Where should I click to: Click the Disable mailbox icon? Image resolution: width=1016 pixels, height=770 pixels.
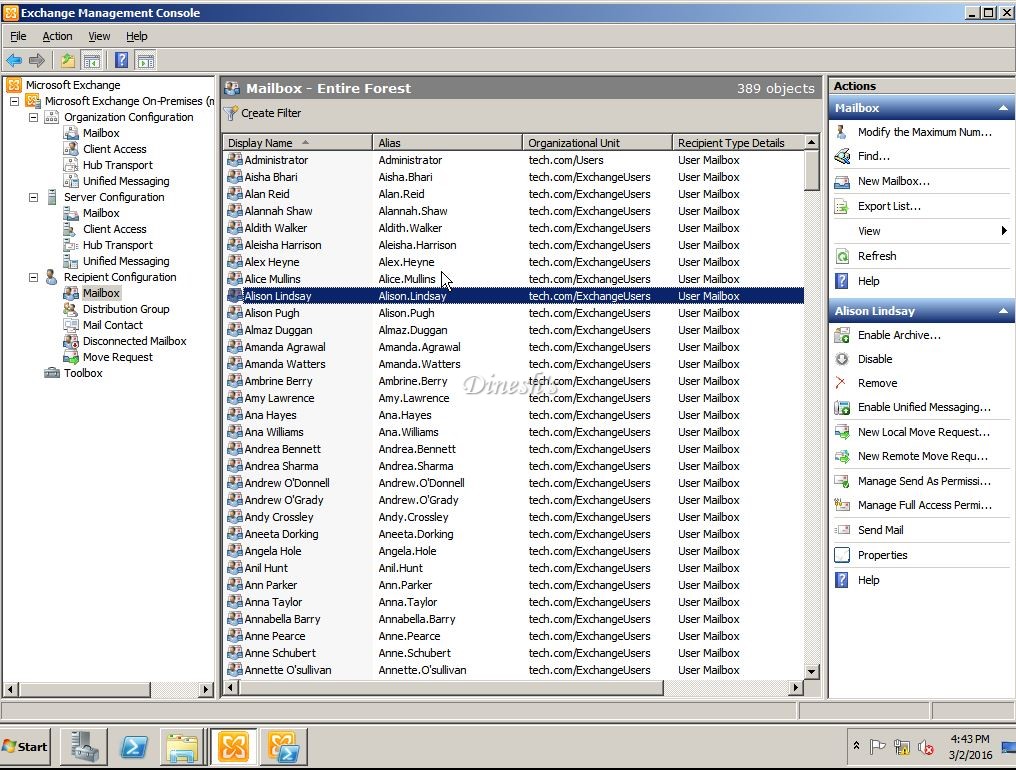[842, 359]
